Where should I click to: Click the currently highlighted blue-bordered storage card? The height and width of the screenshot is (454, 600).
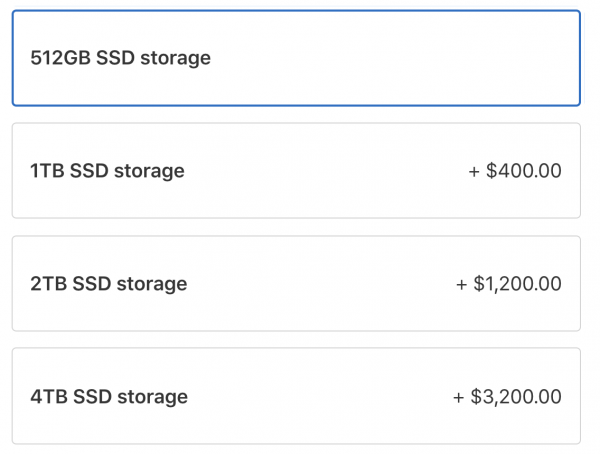click(x=296, y=58)
